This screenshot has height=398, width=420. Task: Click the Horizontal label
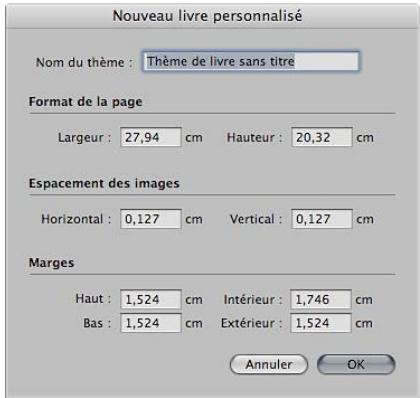pyautogui.click(x=76, y=219)
